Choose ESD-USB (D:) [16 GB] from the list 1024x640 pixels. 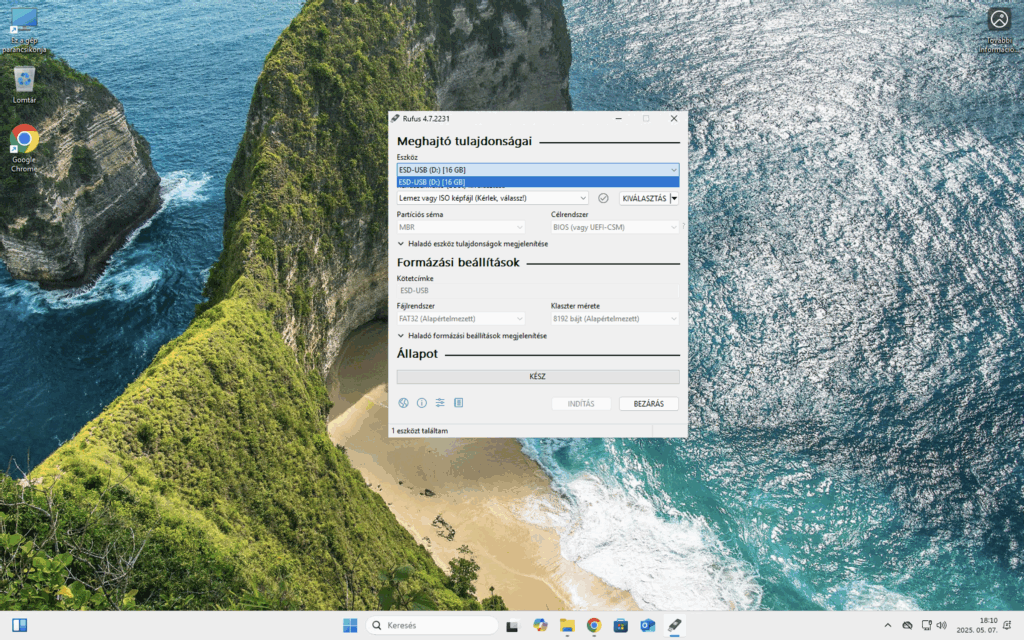coord(538,182)
